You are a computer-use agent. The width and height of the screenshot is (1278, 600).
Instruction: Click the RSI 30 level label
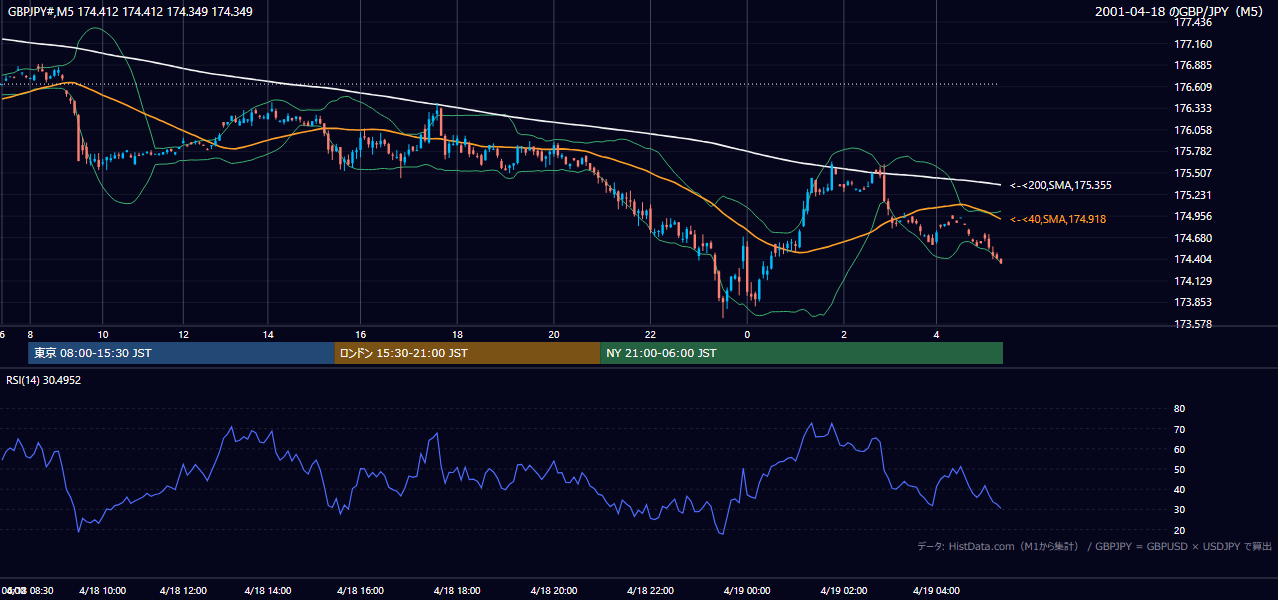(1179, 510)
